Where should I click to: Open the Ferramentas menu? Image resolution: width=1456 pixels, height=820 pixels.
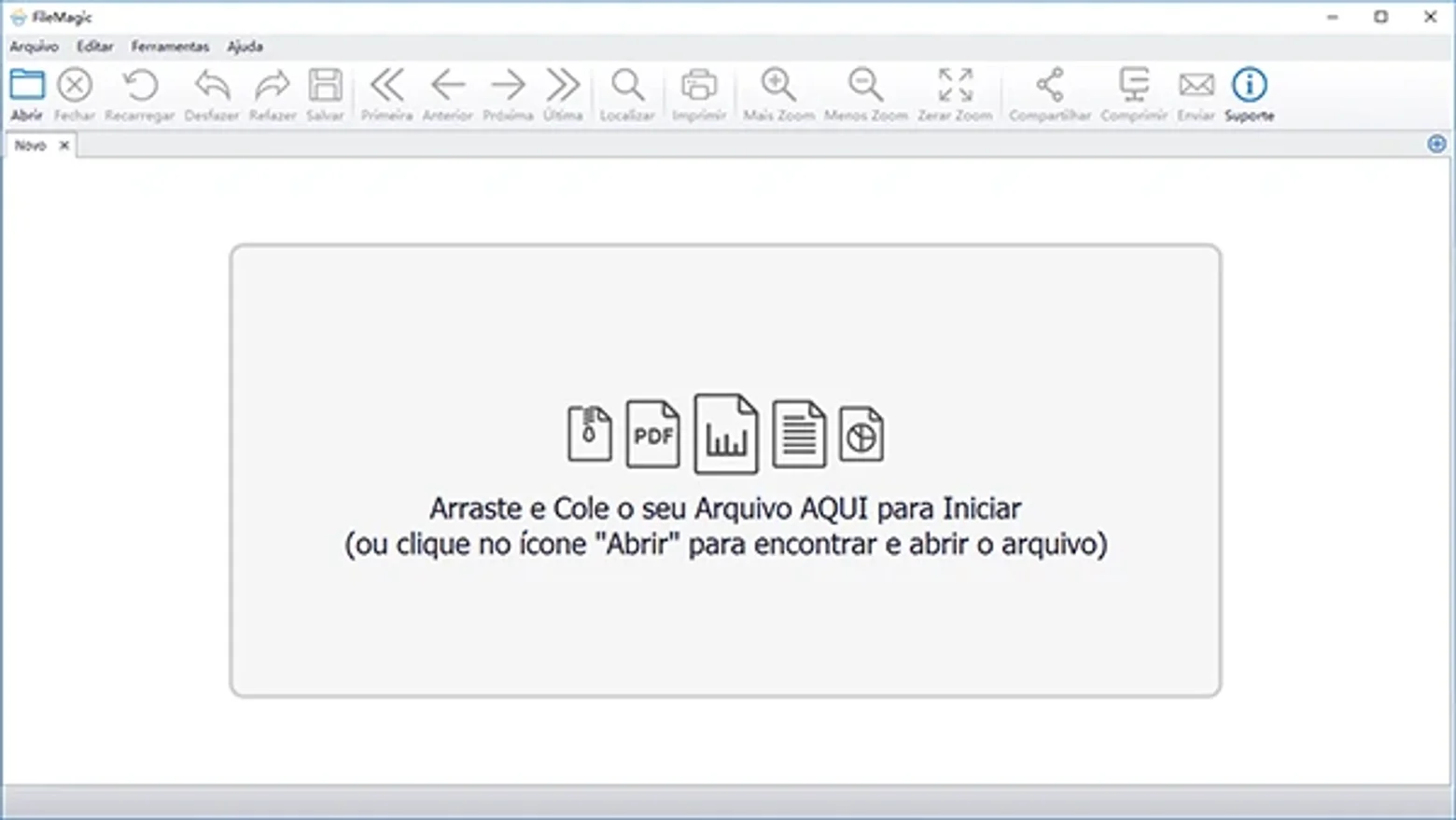(170, 46)
